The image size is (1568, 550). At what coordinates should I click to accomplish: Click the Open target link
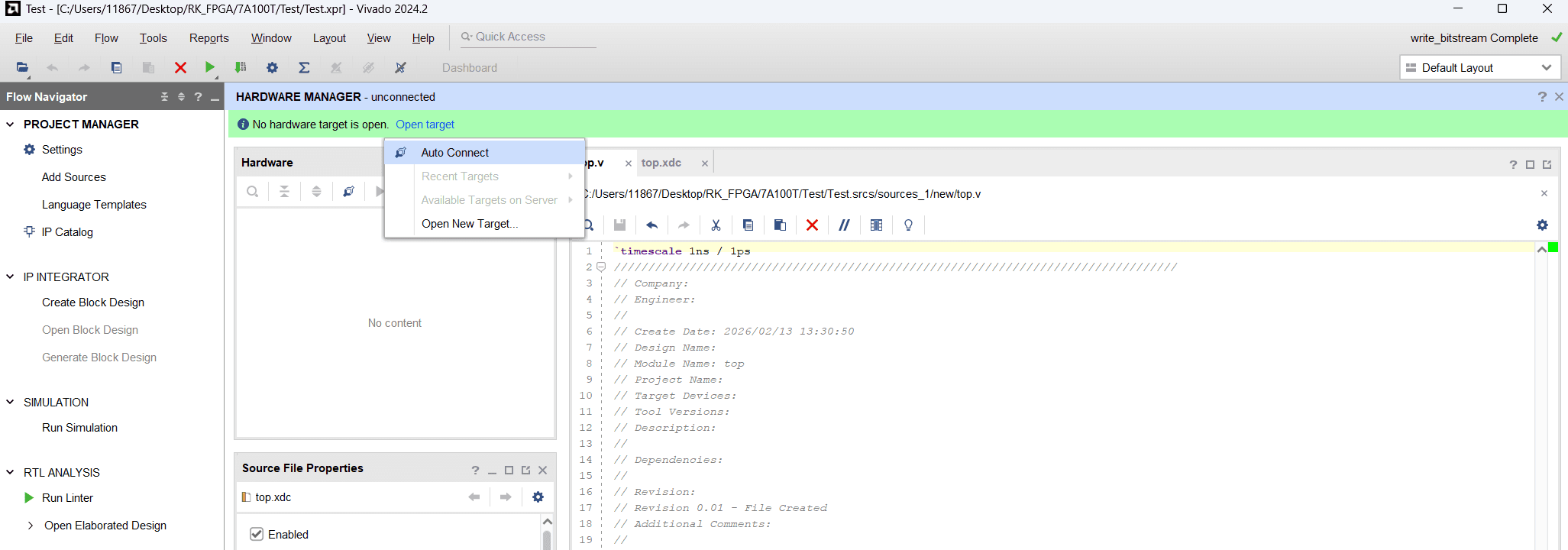point(425,125)
